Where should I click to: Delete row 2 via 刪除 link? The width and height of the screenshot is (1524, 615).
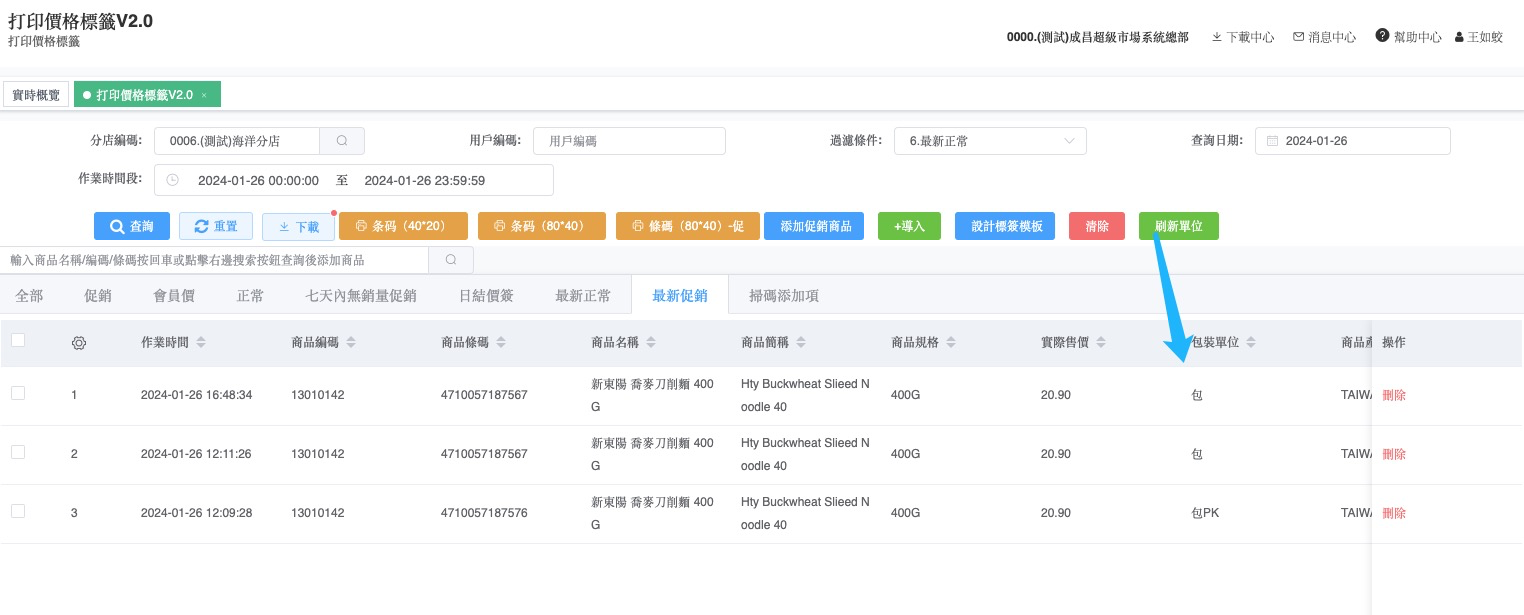coord(1394,454)
